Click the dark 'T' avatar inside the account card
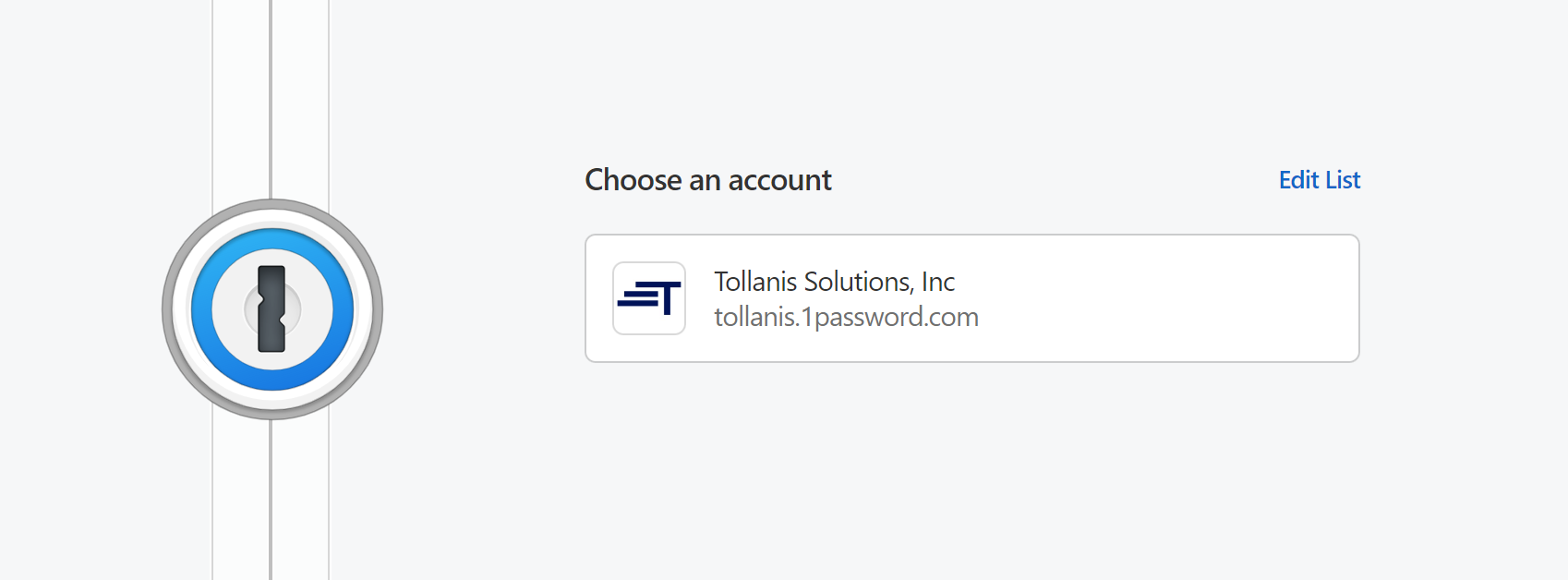This screenshot has height=580, width=1568. point(648,297)
